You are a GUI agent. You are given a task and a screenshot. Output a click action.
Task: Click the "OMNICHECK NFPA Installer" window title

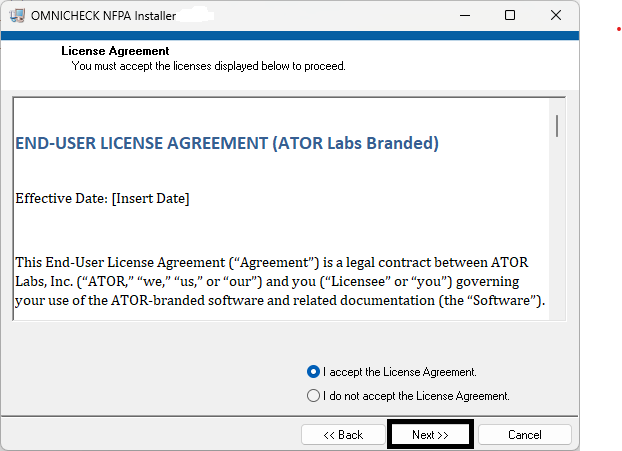tap(103, 16)
